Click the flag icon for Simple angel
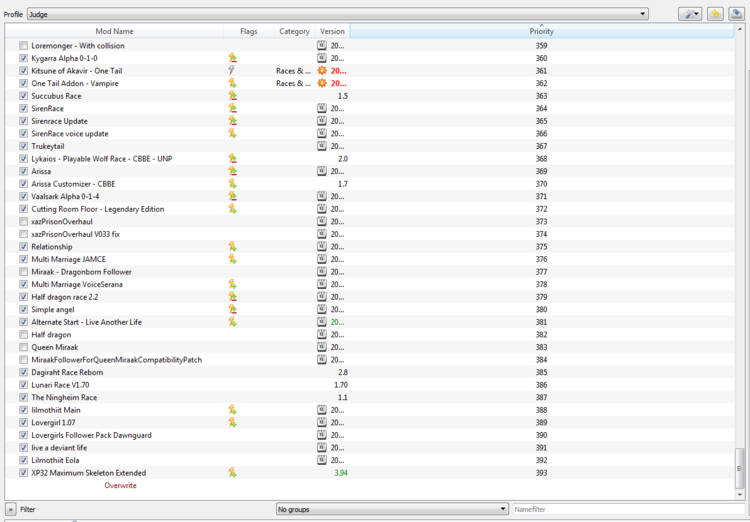This screenshot has height=522, width=750. coord(232,310)
